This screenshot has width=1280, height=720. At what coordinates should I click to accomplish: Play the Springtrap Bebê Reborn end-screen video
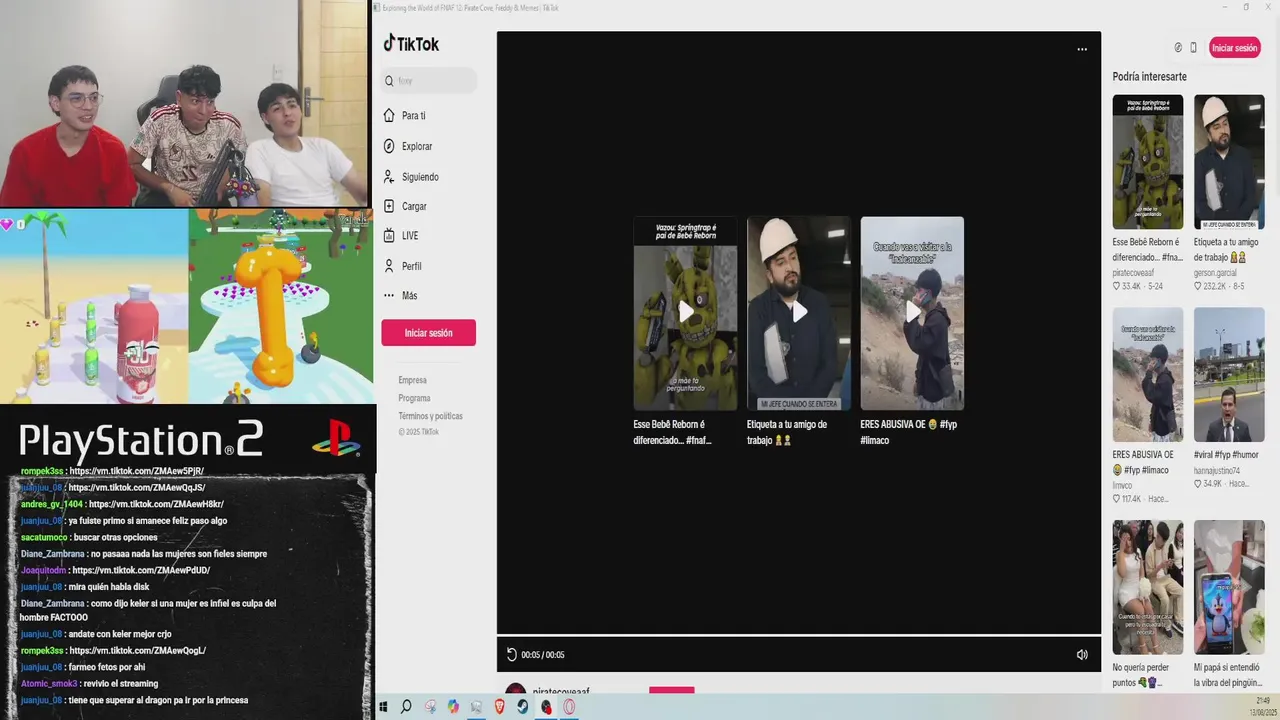click(685, 313)
